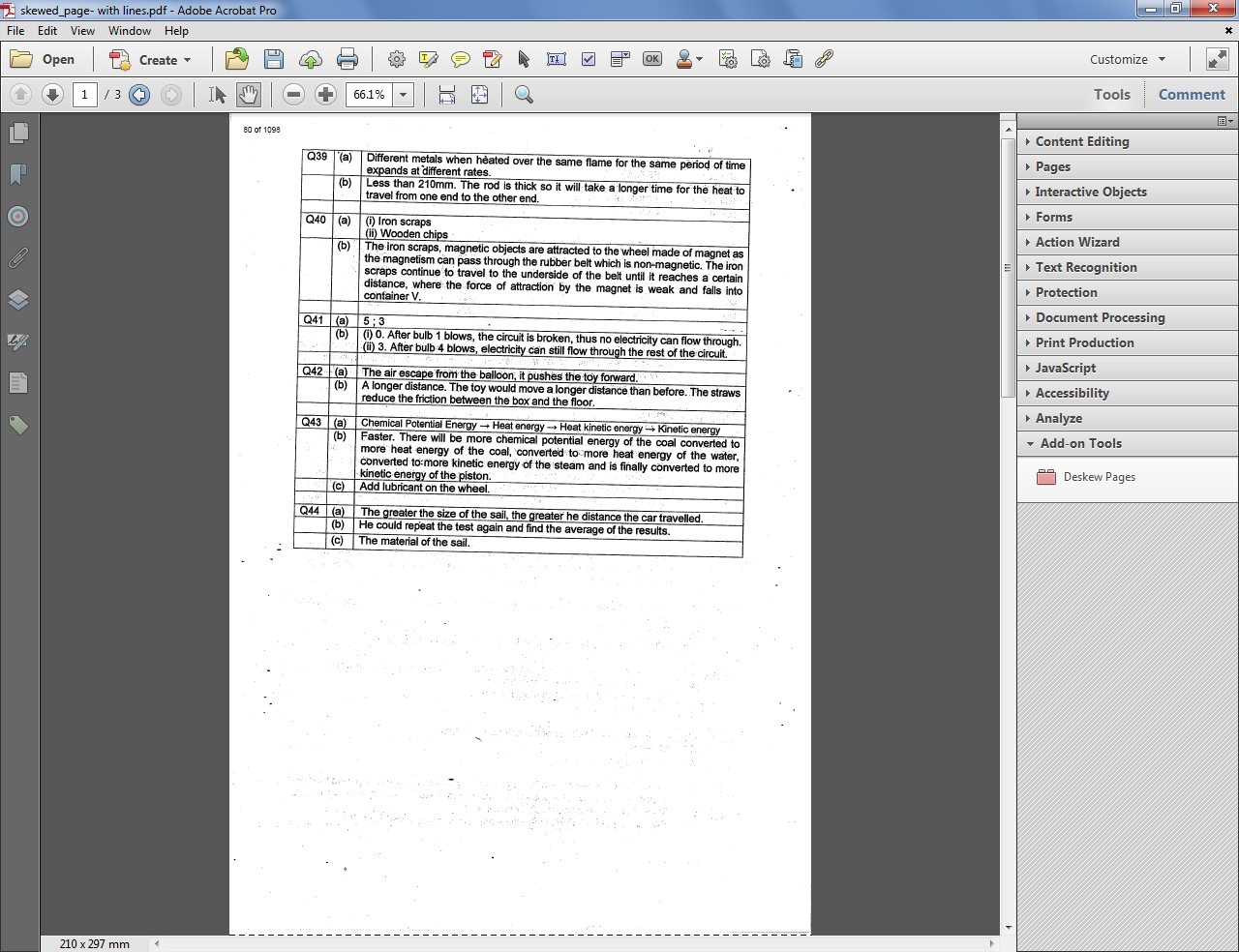Click the page number input field

pos(84,95)
